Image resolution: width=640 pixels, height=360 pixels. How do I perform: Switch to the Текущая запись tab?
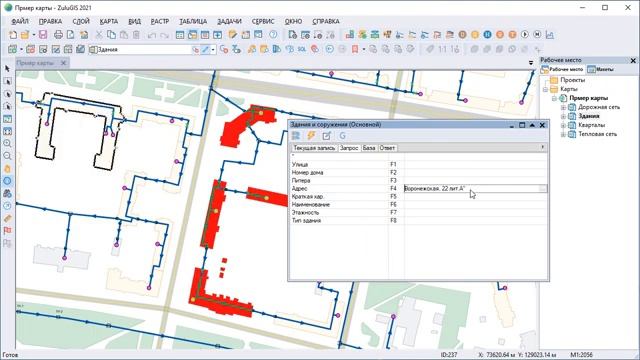(314, 148)
